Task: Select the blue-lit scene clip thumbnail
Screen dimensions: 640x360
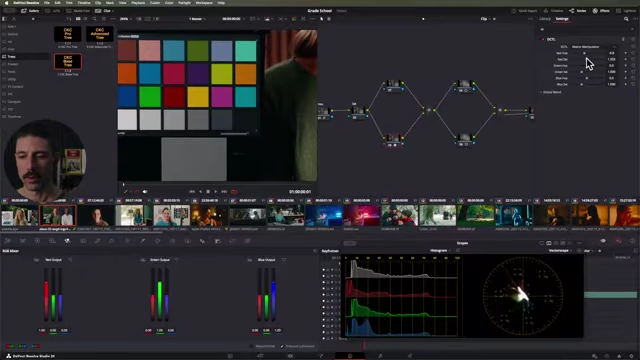Action: click(324, 215)
